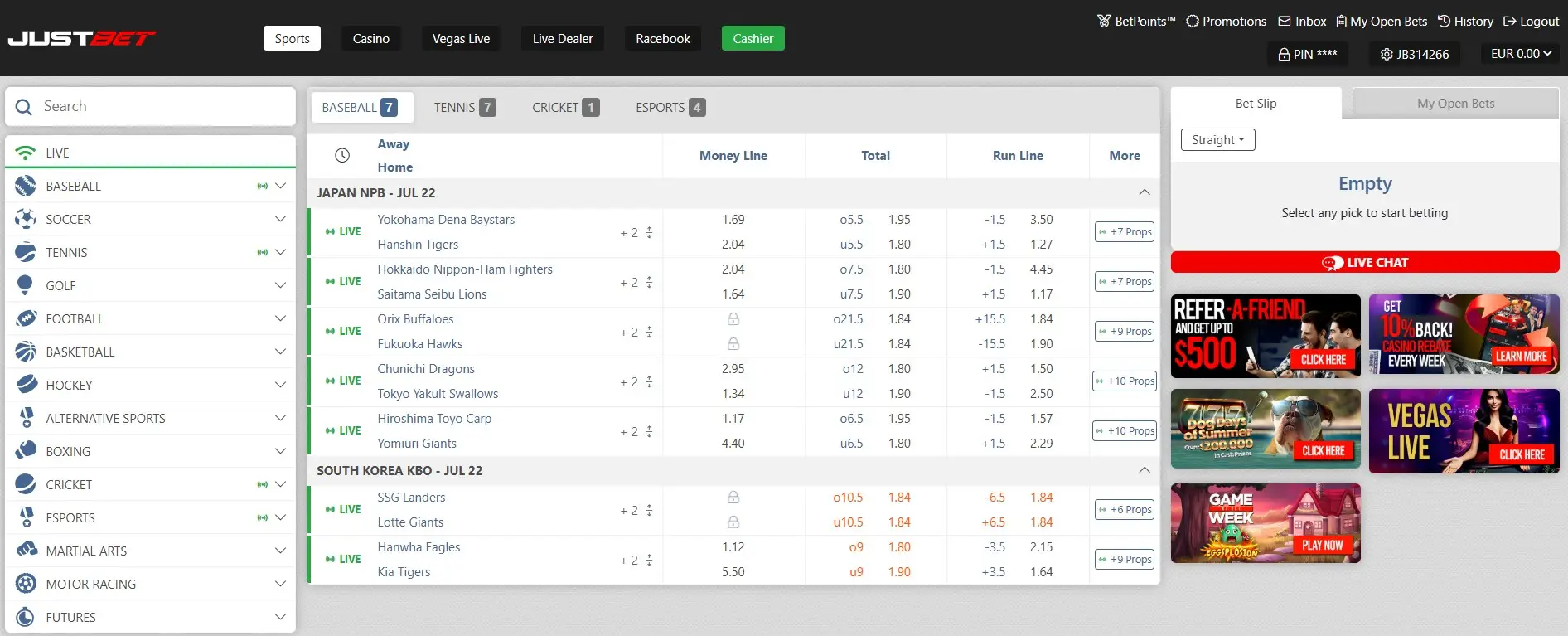Expand the Basketball sport category
Screen dimensions: 1568x636
[x=280, y=352]
